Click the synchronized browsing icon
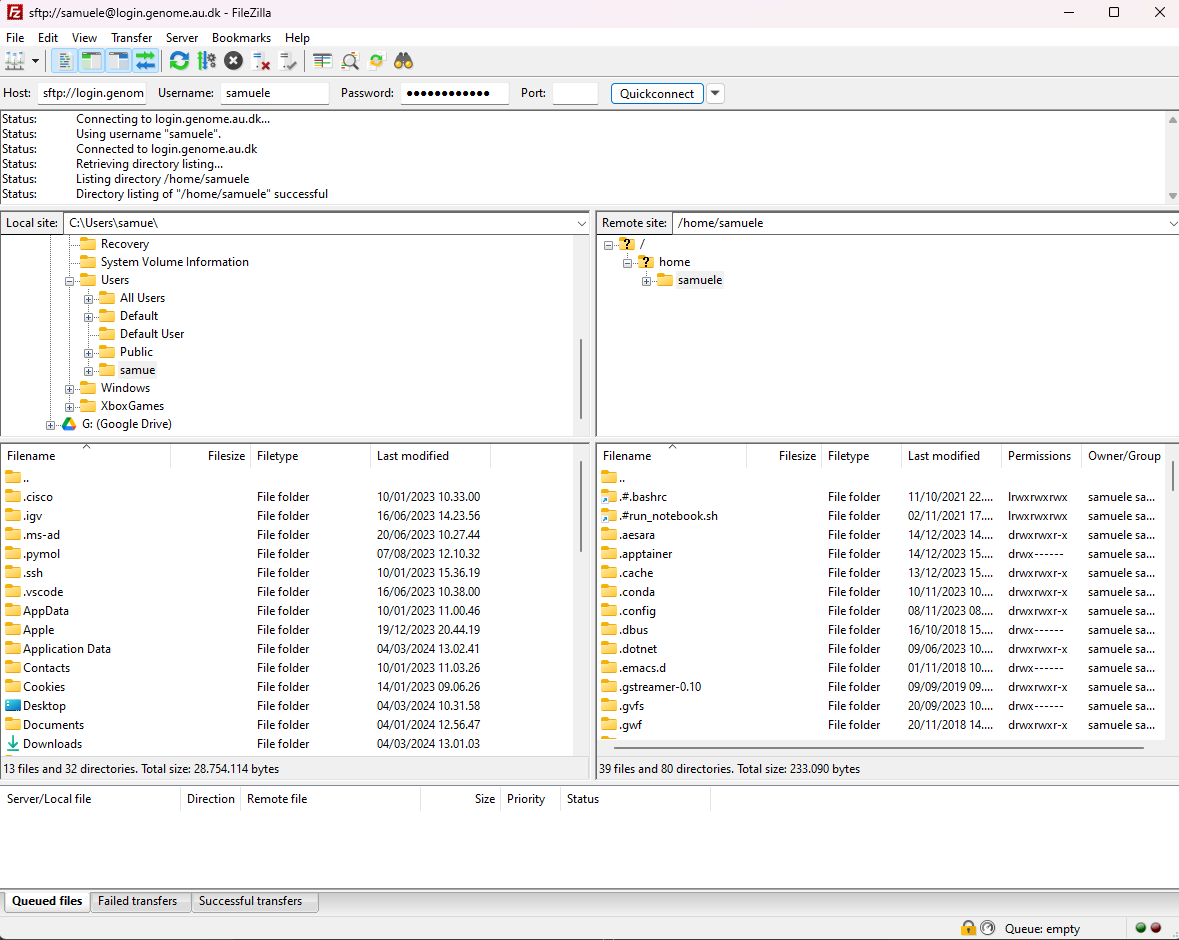 376,61
